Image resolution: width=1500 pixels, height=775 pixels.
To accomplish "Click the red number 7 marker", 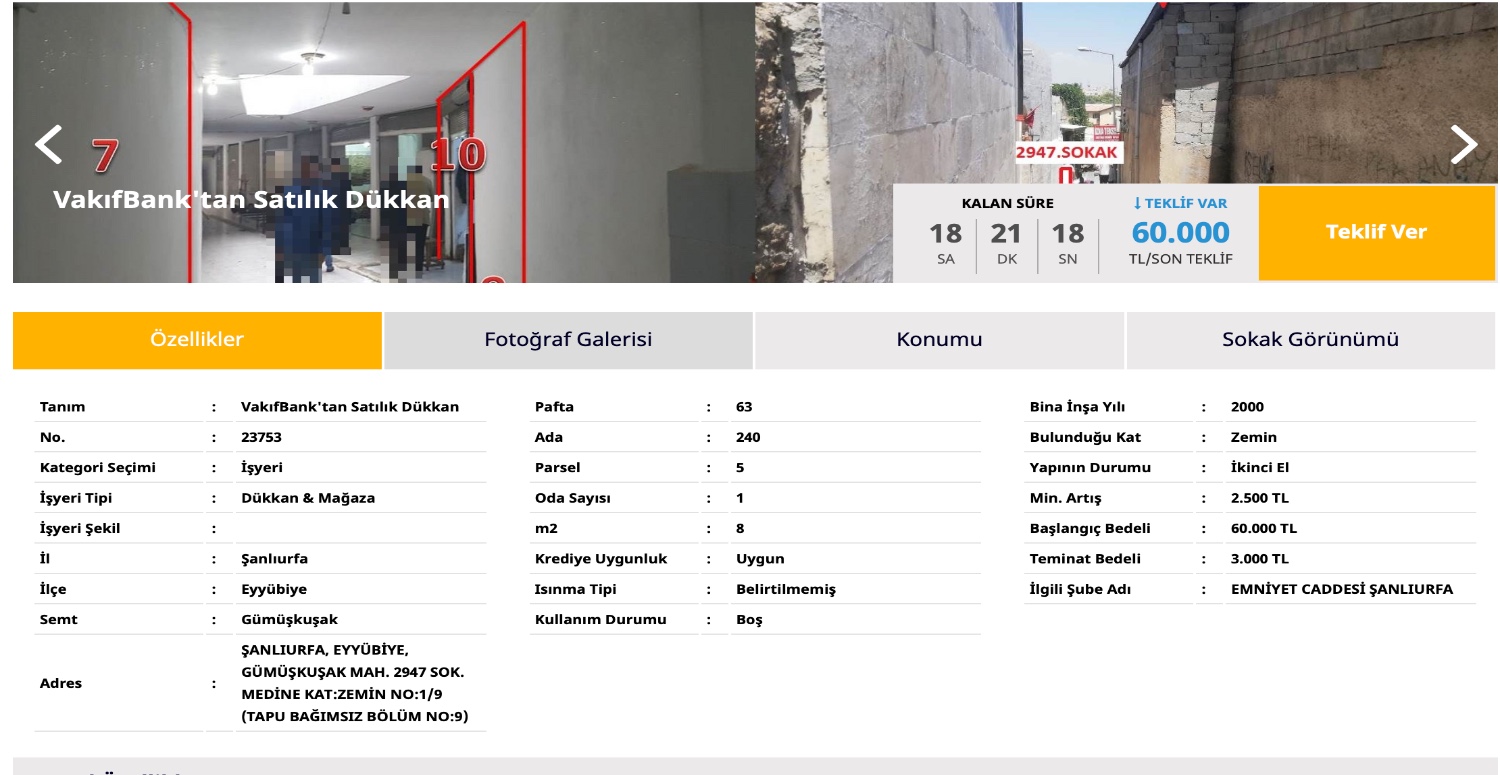I will (105, 156).
